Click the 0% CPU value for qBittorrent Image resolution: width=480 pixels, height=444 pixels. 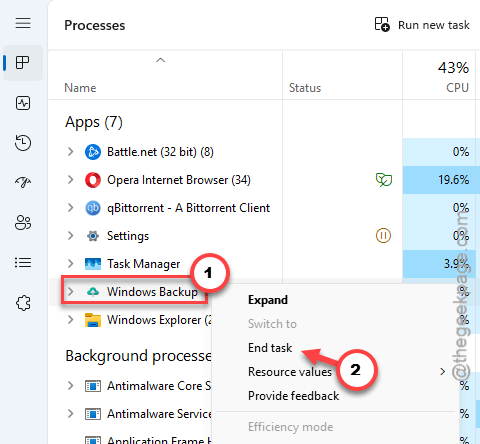pyautogui.click(x=461, y=208)
